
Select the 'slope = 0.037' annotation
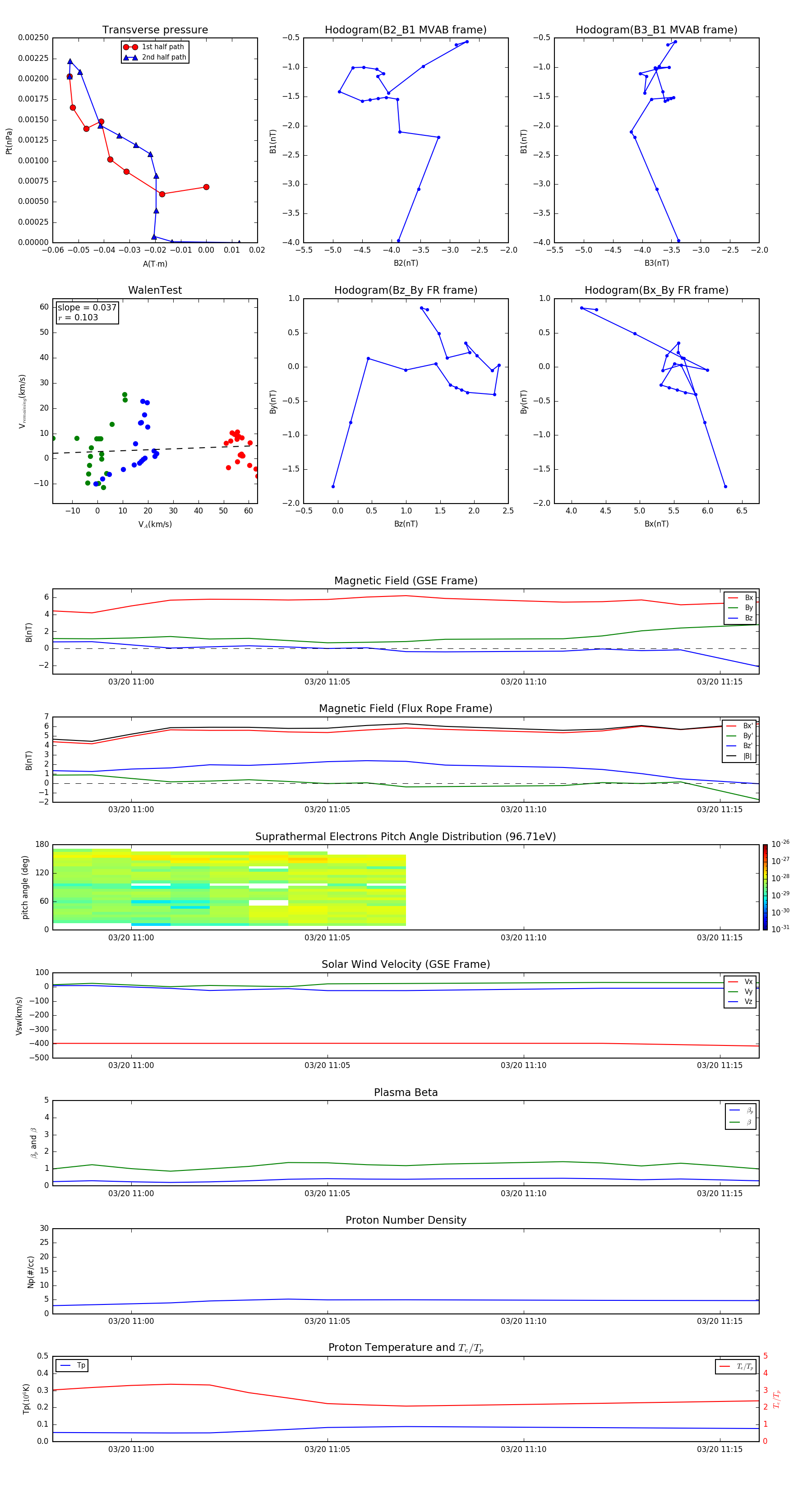[87, 308]
